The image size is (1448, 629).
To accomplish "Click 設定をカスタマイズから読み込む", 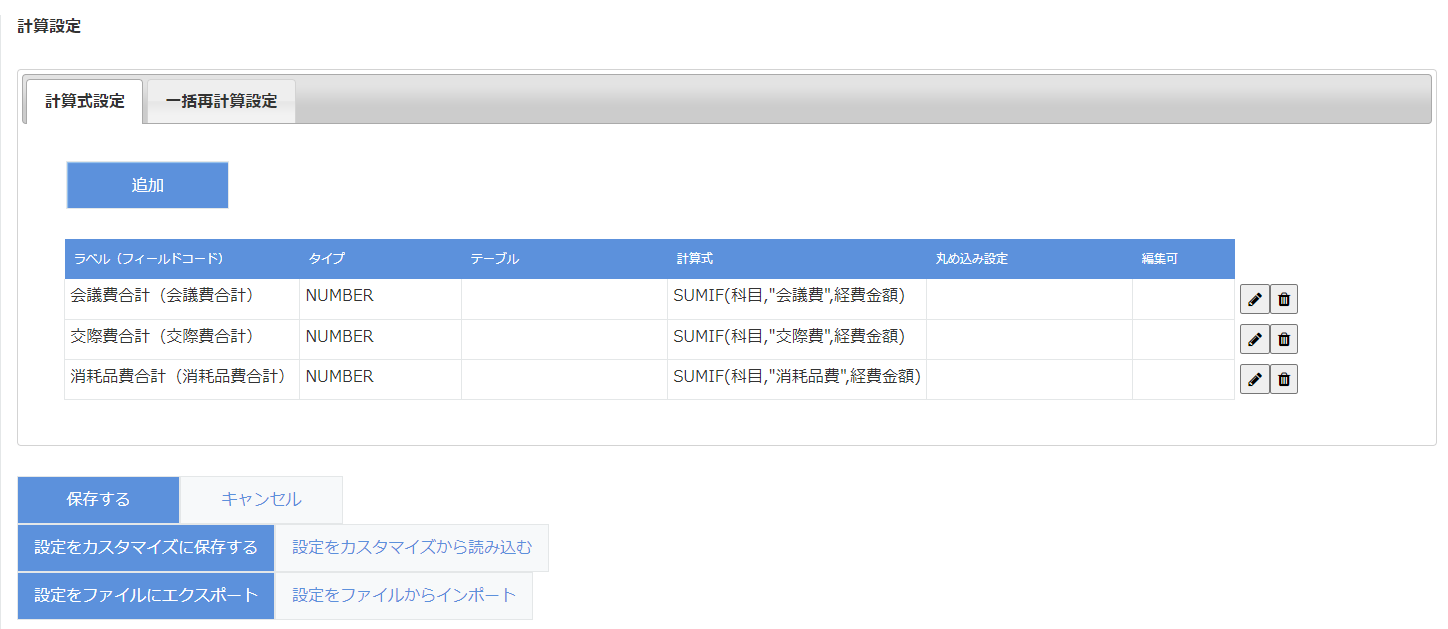I will [412, 547].
